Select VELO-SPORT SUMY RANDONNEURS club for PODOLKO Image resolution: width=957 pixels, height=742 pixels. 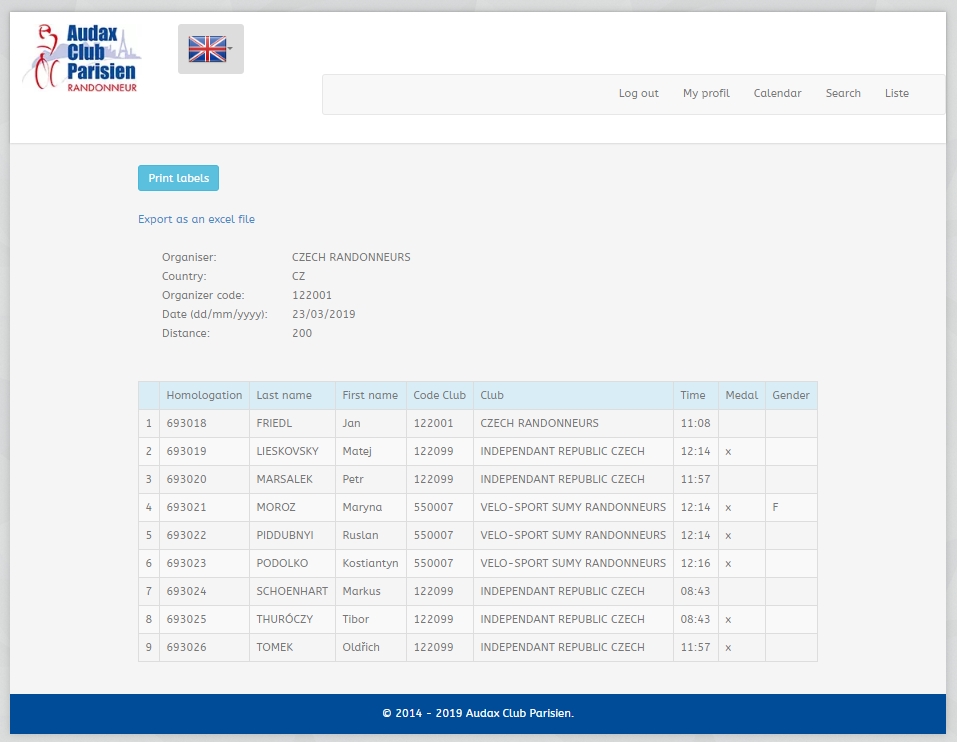coord(573,564)
